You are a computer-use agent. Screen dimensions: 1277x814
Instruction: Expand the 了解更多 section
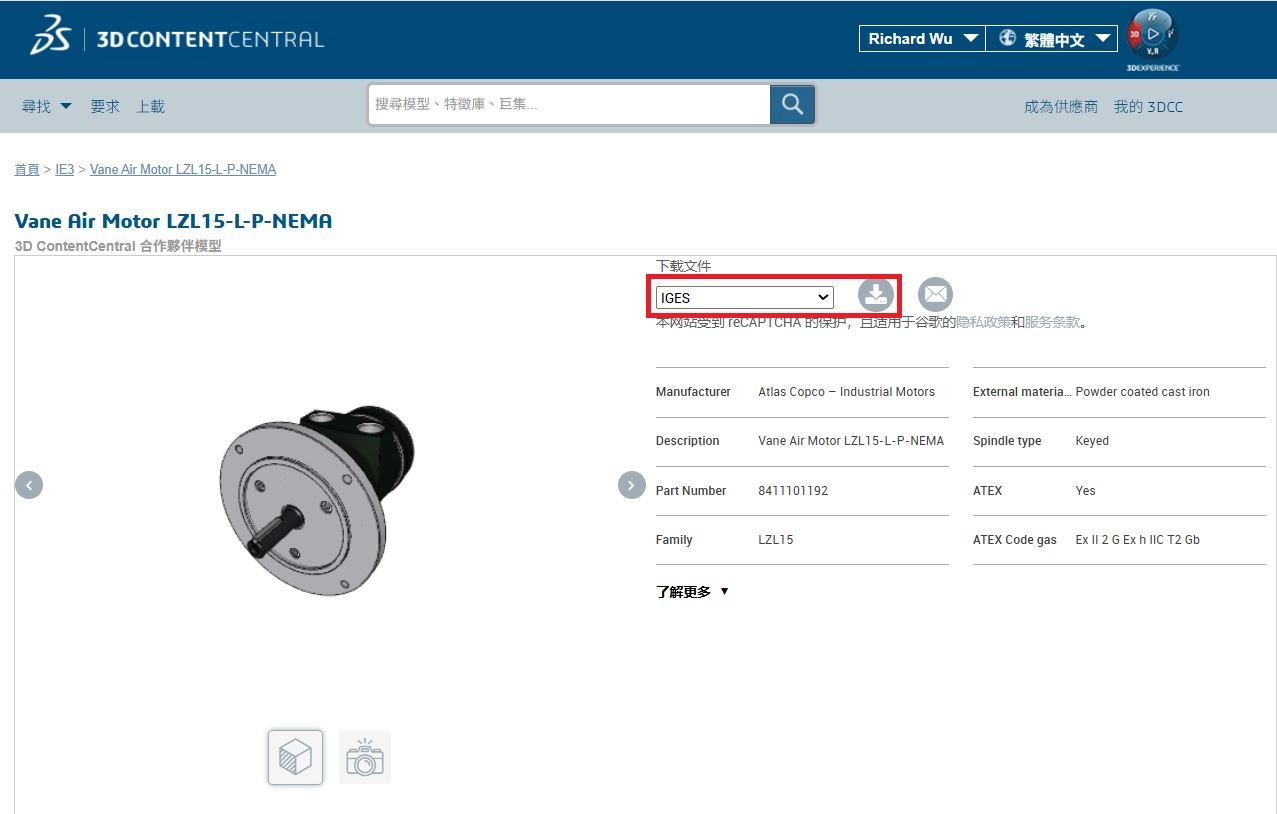click(x=692, y=592)
